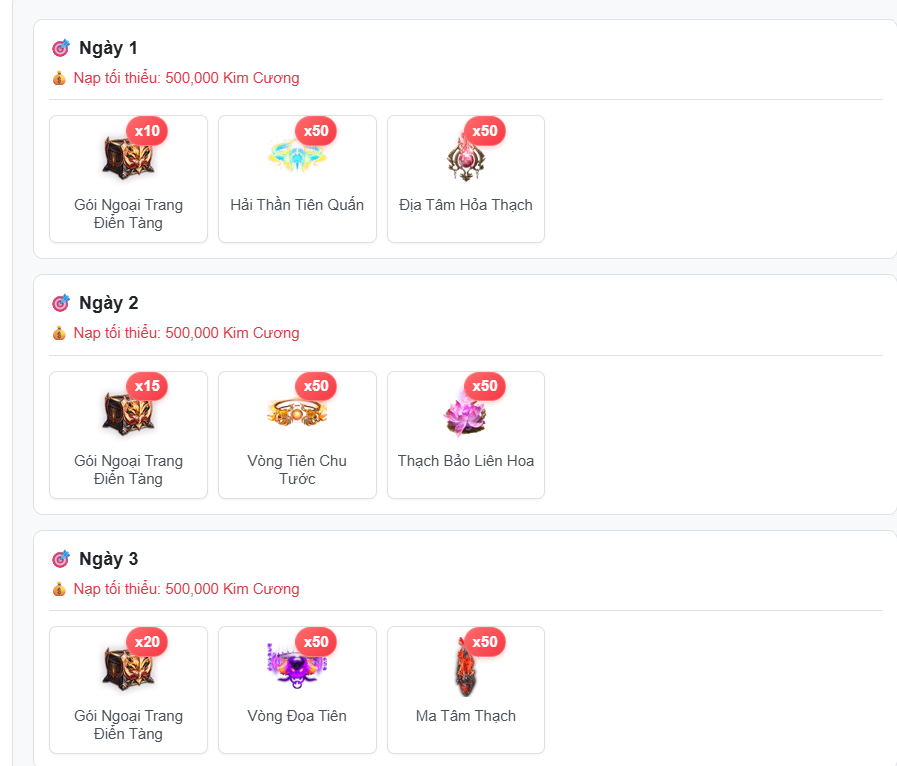Click the Day 1 treasure chest icon
The image size is (897, 766).
(x=128, y=157)
